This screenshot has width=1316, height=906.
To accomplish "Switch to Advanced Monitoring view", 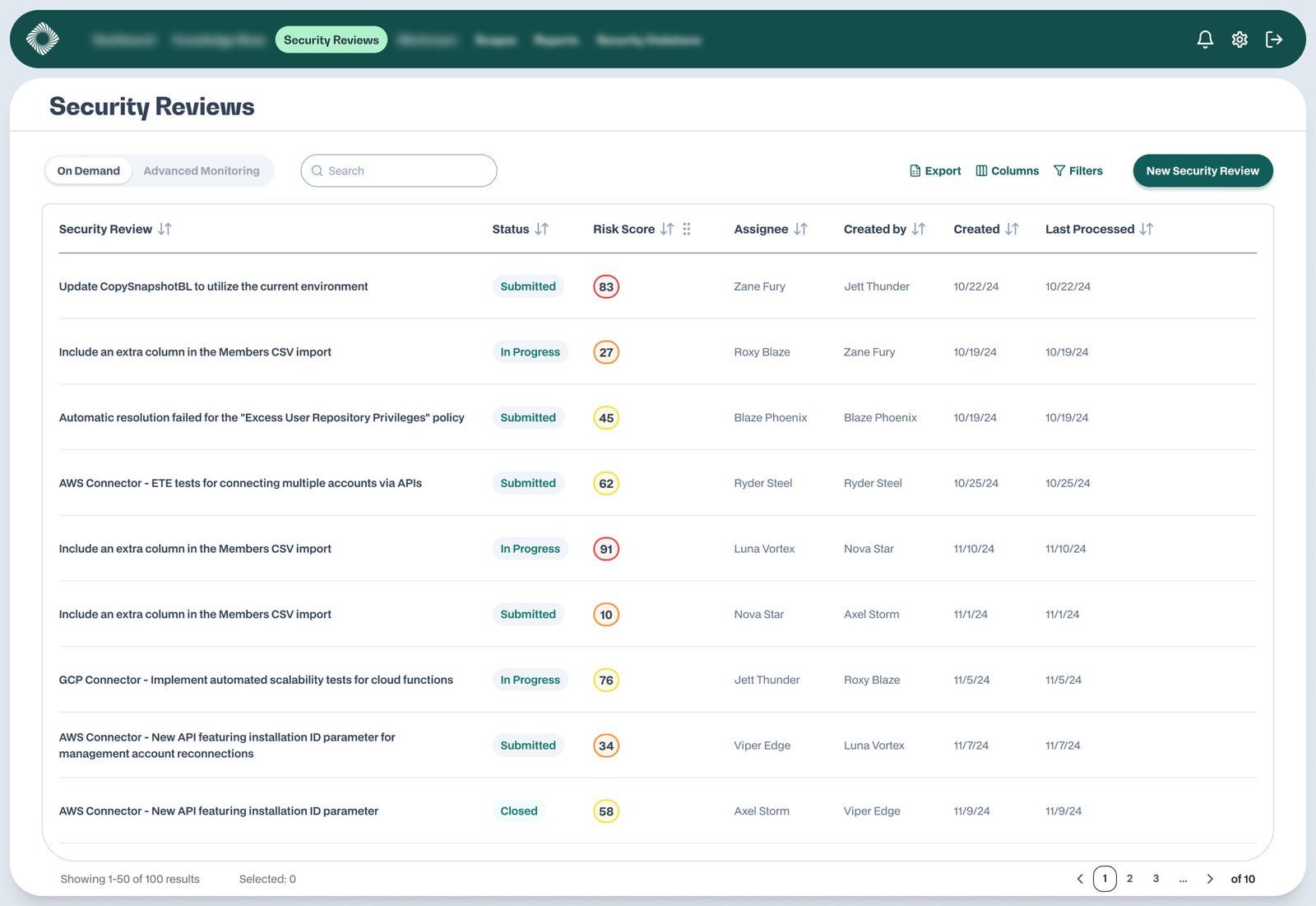I will (202, 171).
